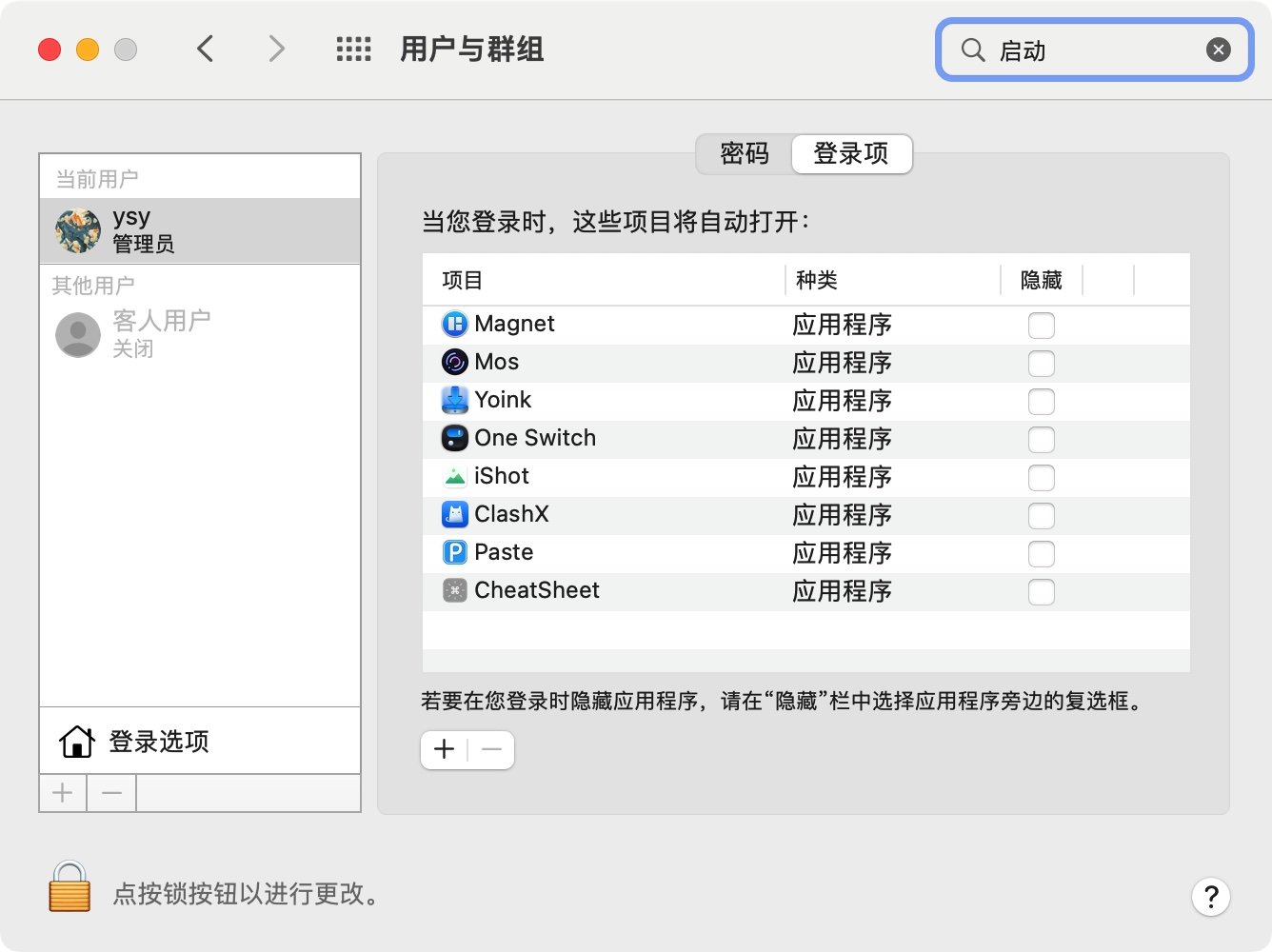Screen dimensions: 1272x952
Task: Select the Mos app icon
Action: [455, 363]
